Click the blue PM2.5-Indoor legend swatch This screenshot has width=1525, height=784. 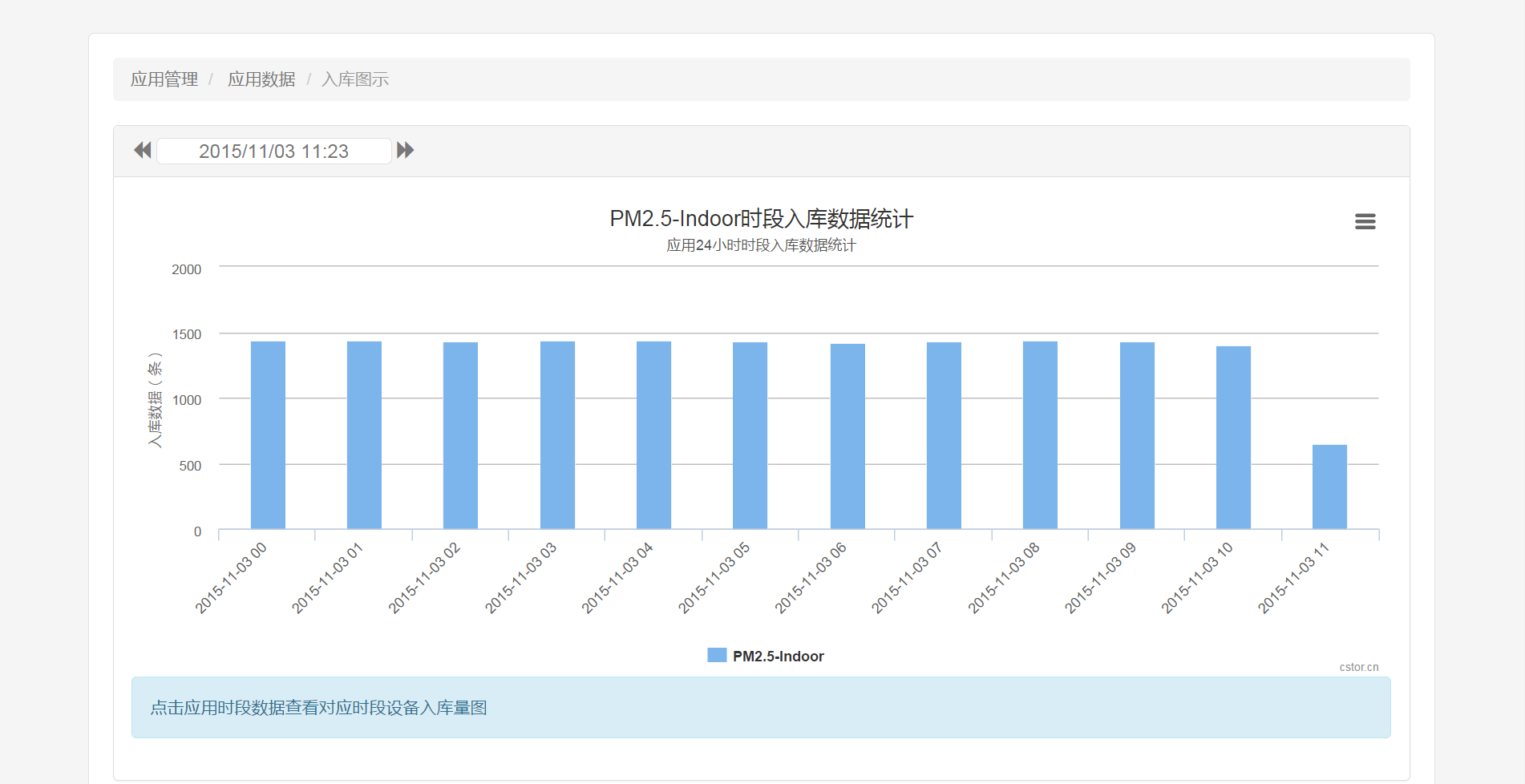coord(717,656)
